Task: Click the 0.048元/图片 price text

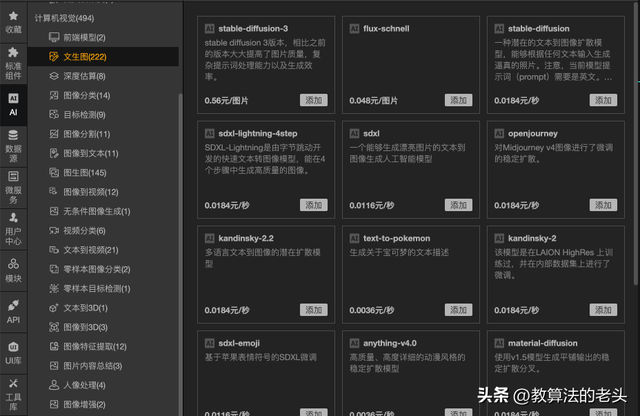Action: [373, 100]
